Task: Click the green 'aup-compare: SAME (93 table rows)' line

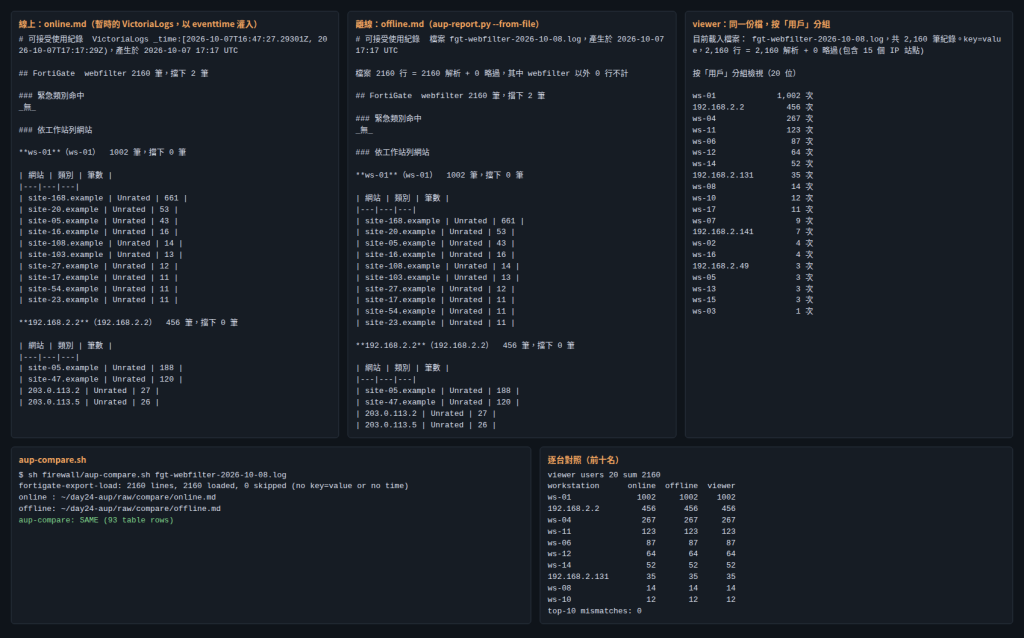Action: point(96,520)
